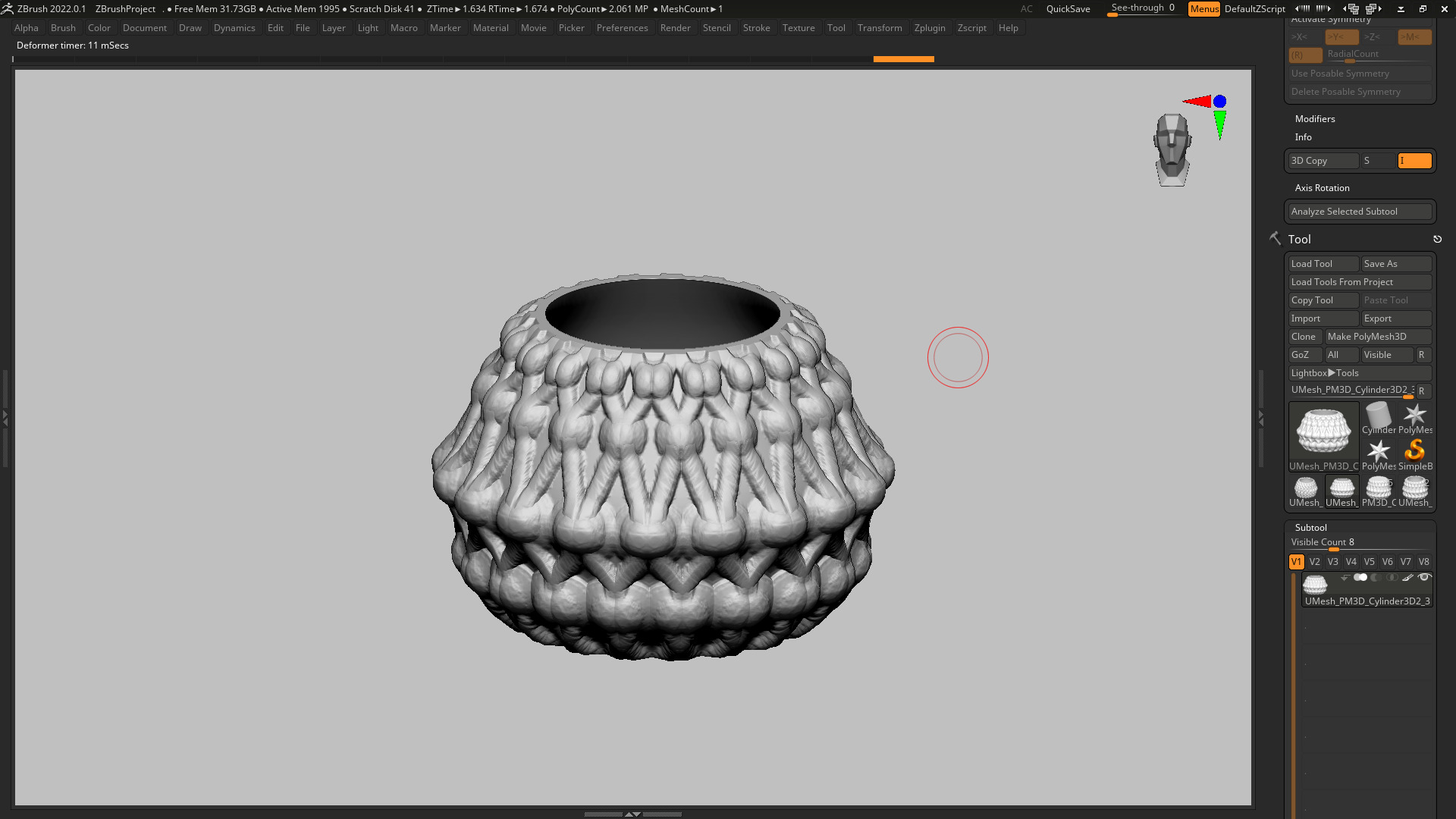1456x819 pixels.
Task: Select the UMesh_PM3D_Cylinder3D2_3 subtool row
Action: pos(1367,590)
